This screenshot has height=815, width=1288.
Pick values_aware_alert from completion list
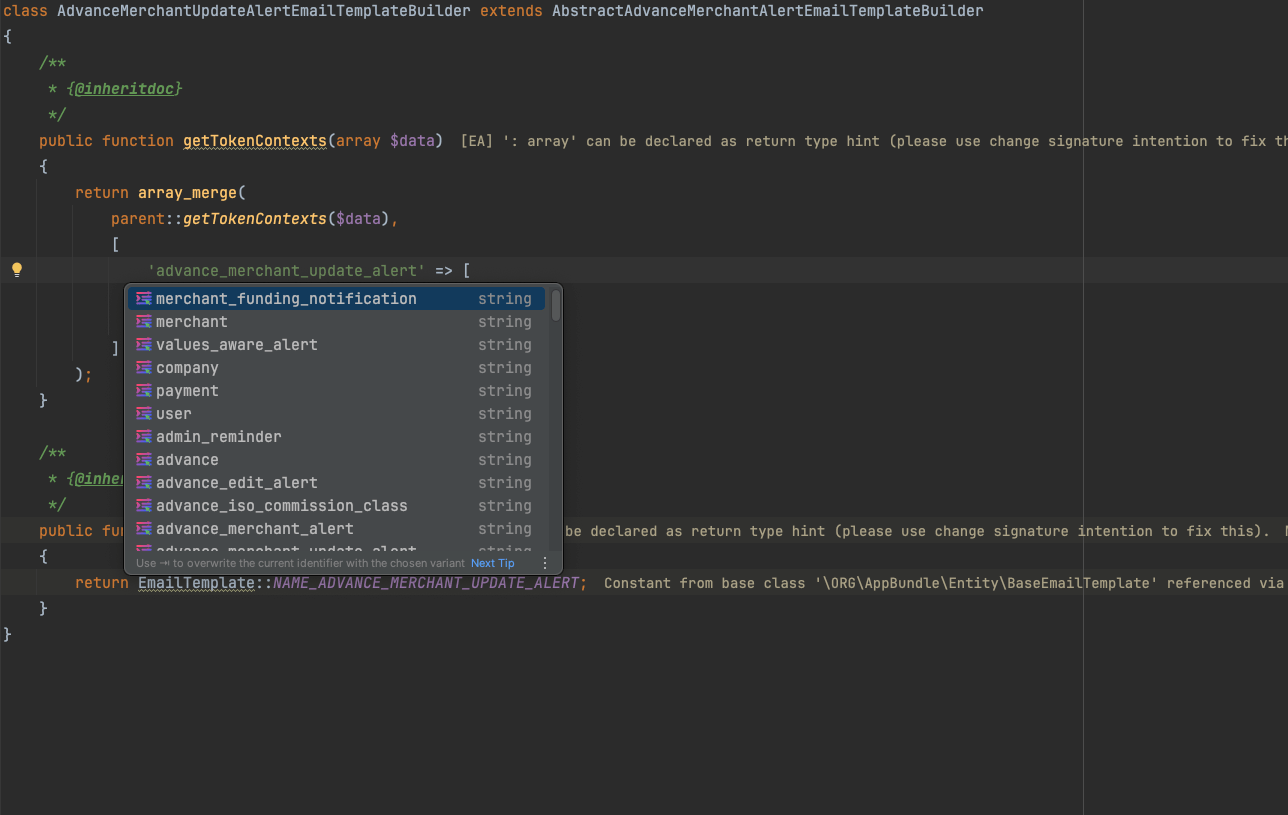click(336, 345)
